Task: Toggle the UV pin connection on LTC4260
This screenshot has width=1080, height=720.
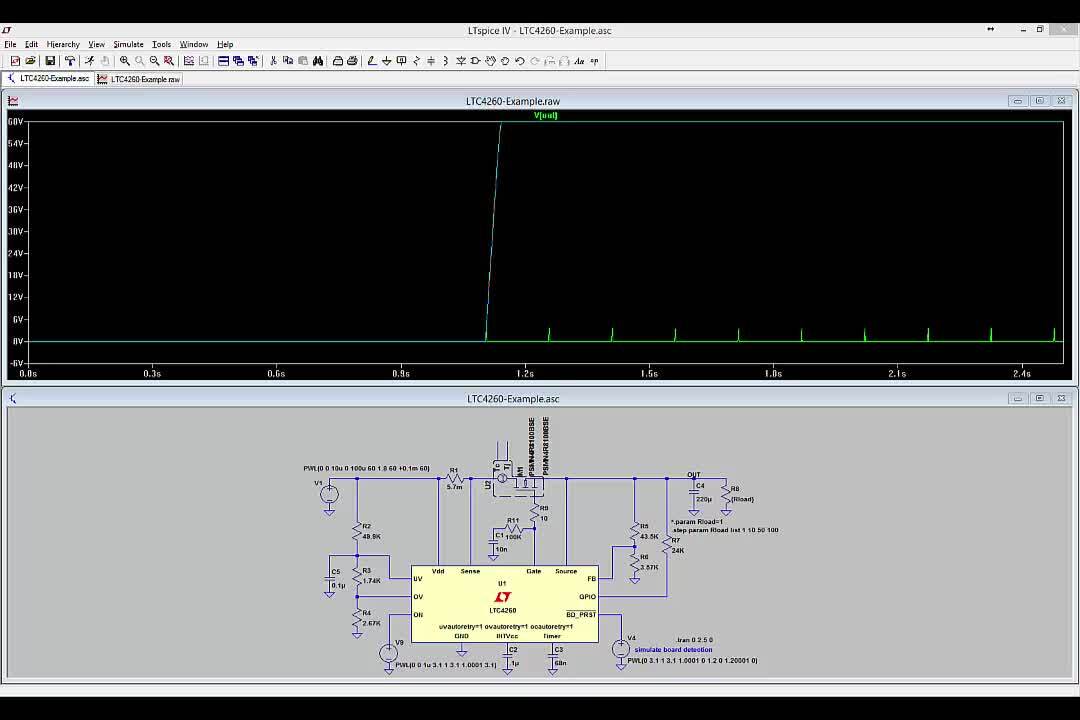Action: point(417,579)
